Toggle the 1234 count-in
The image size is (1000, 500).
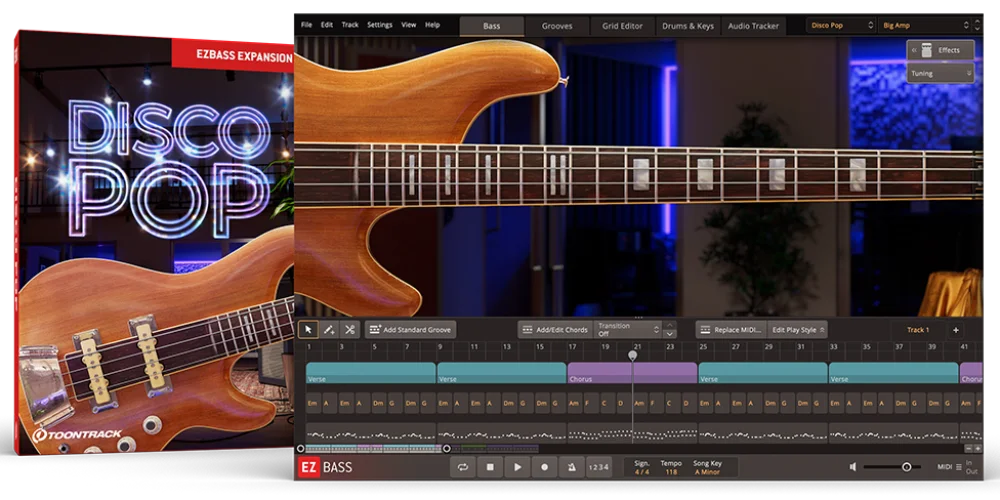pyautogui.click(x=598, y=467)
